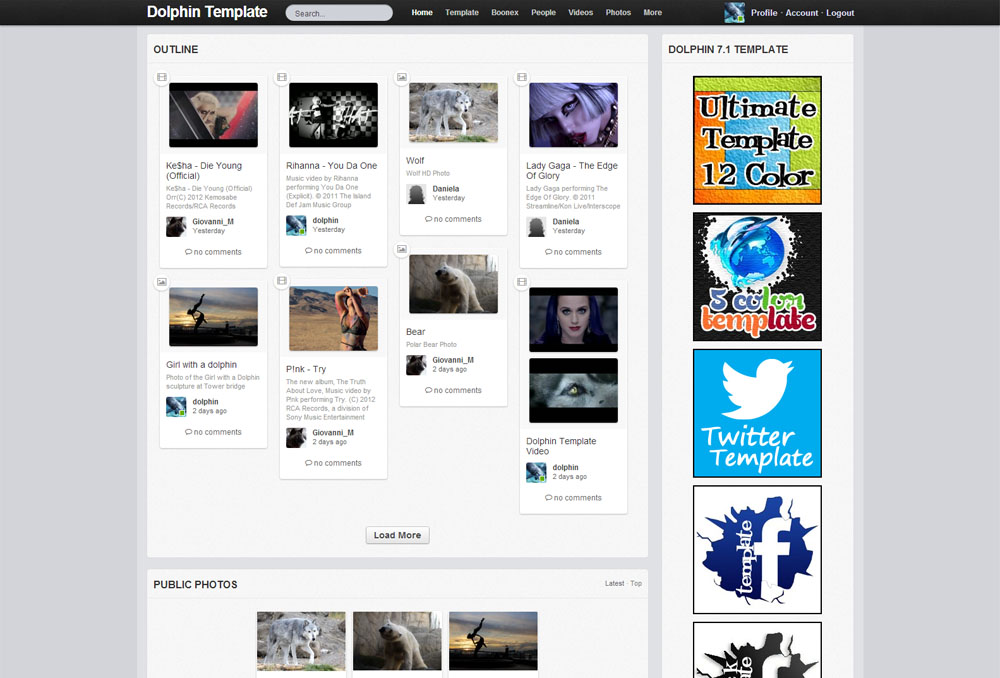
Task: Open the Girl with a dolphin photo thumbnail
Action: point(214,317)
